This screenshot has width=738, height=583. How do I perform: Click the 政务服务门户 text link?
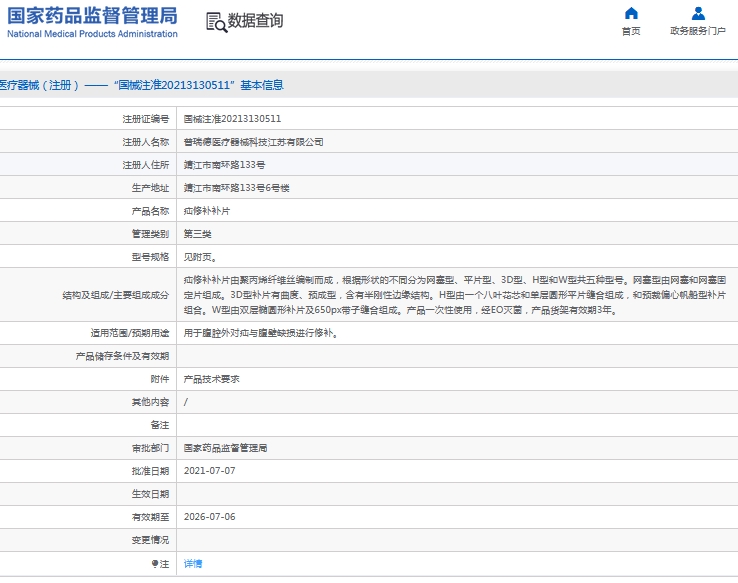[x=698, y=31]
